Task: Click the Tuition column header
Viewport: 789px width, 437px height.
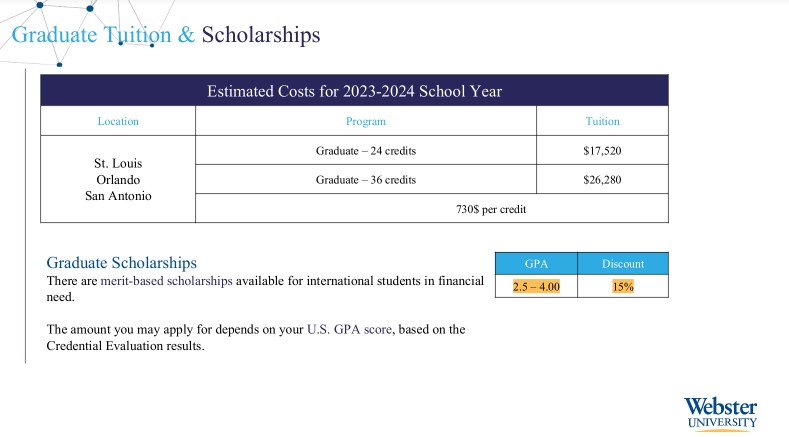Action: tap(602, 121)
